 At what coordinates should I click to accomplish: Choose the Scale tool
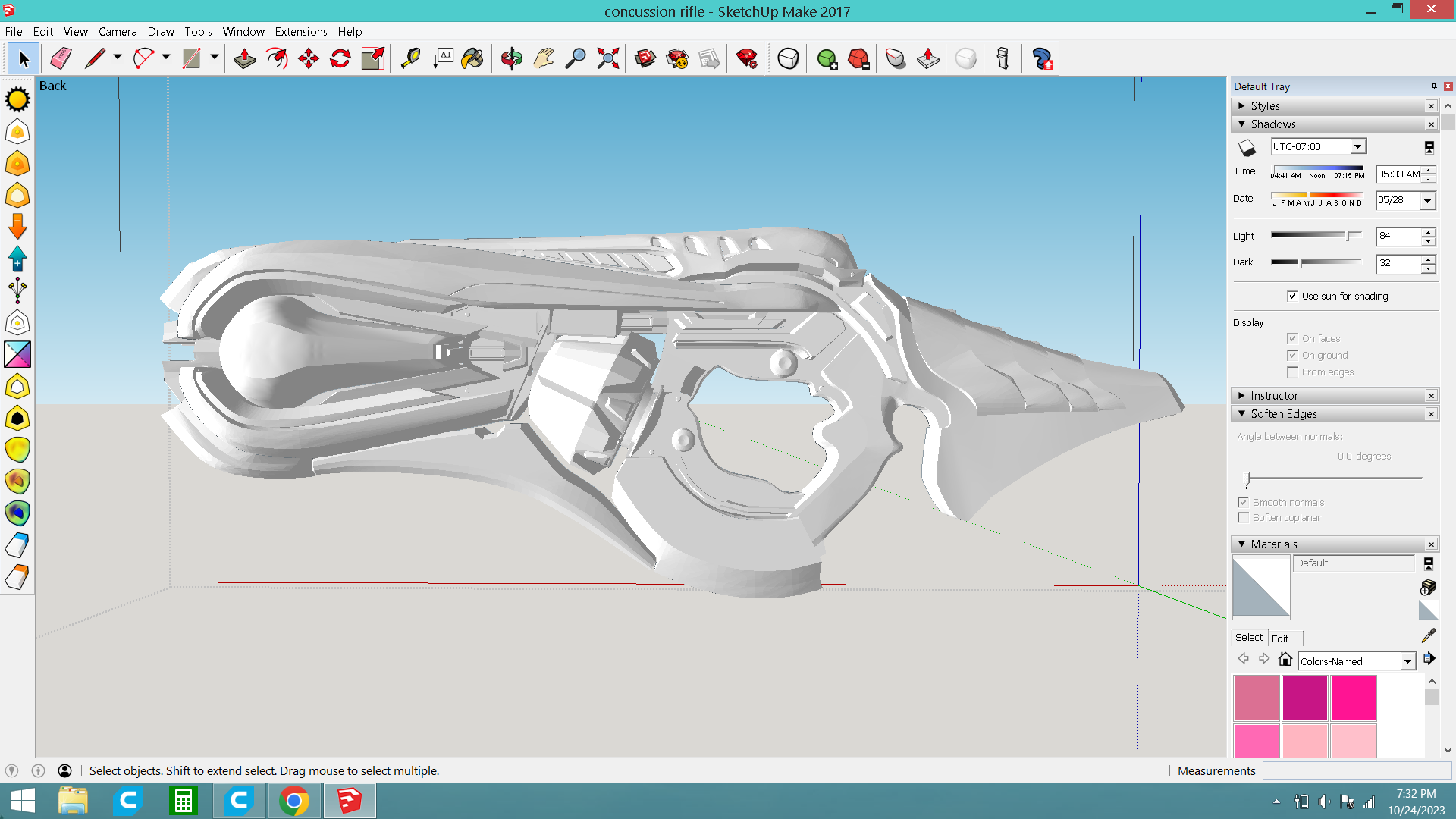pyautogui.click(x=373, y=58)
